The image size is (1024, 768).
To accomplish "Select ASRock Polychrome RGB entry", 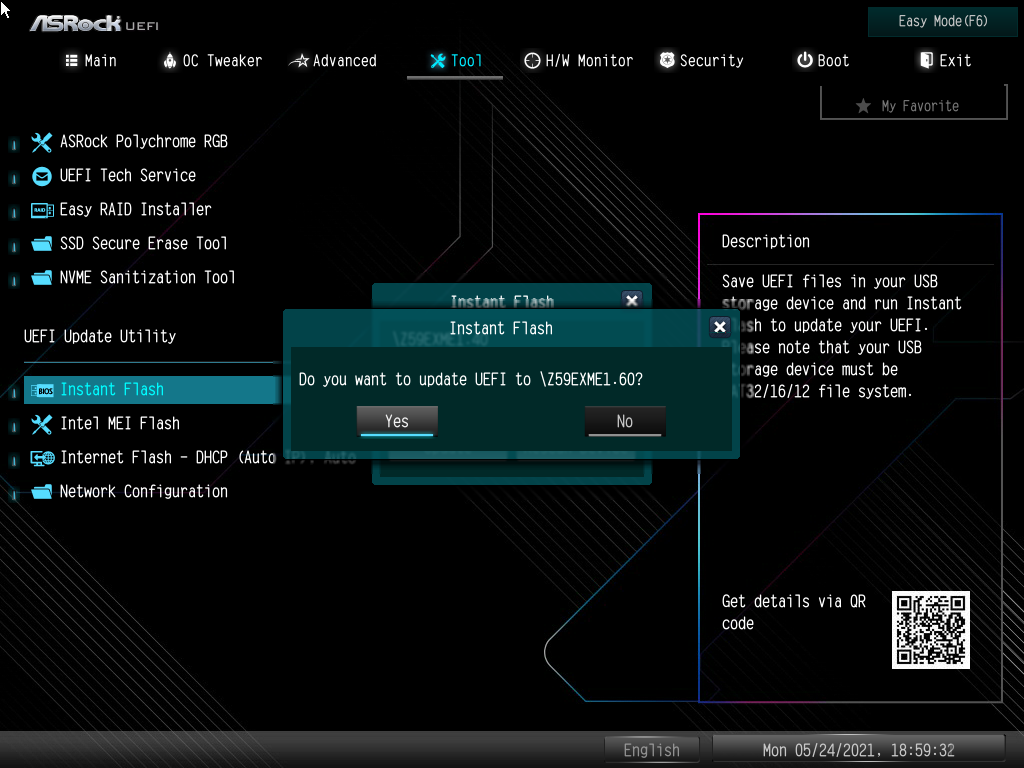I will [x=144, y=142].
